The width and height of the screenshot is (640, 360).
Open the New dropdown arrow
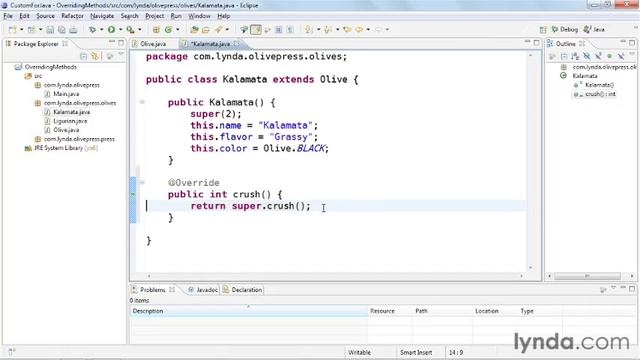pos(21,29)
